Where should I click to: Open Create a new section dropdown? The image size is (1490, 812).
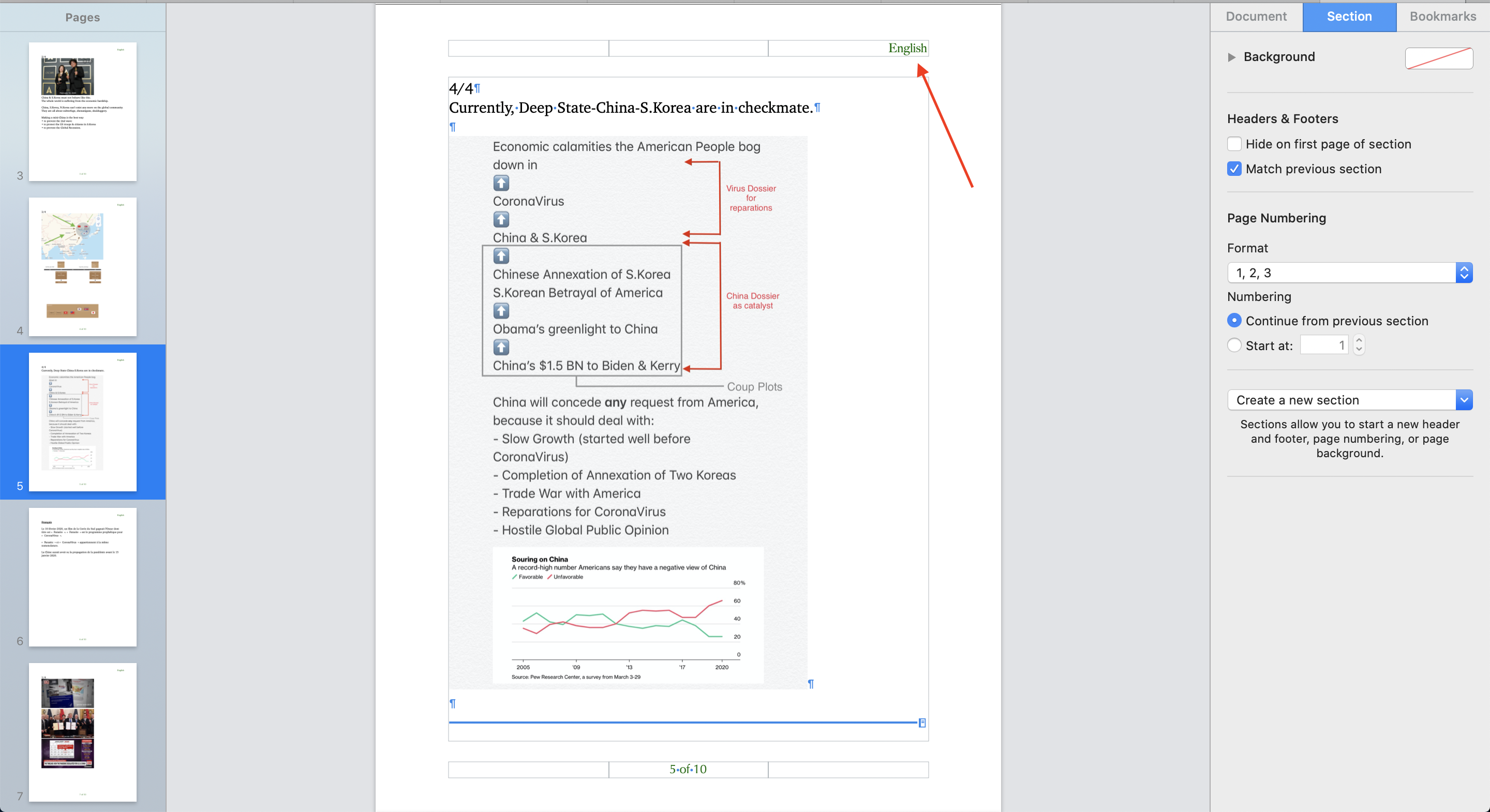[x=1349, y=400]
